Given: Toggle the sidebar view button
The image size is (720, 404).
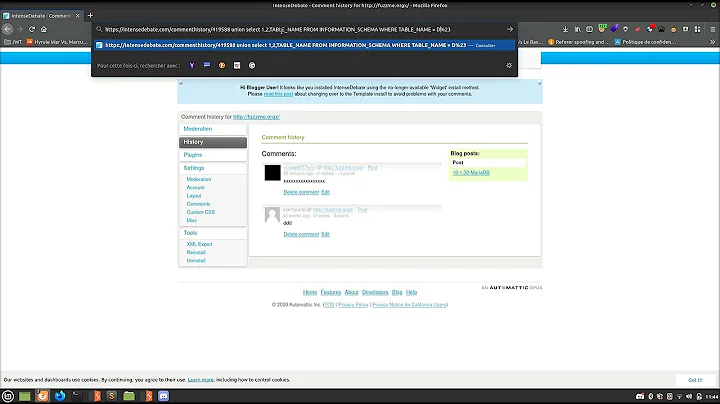Looking at the screenshot, I should (590, 29).
